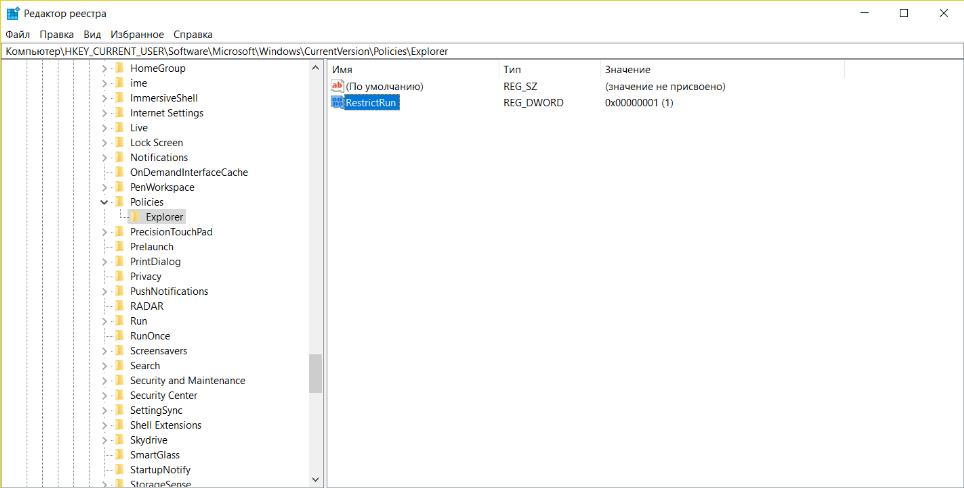
Task: Select the Skydrive tree key
Action: tap(148, 440)
